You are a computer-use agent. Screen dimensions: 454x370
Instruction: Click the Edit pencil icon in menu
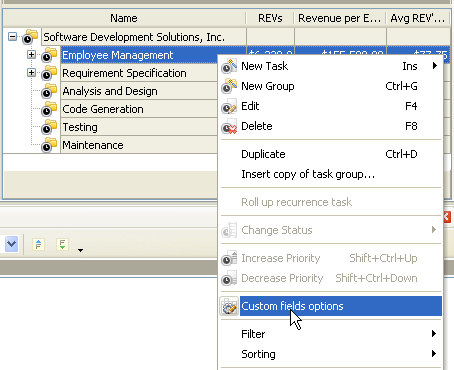click(229, 106)
